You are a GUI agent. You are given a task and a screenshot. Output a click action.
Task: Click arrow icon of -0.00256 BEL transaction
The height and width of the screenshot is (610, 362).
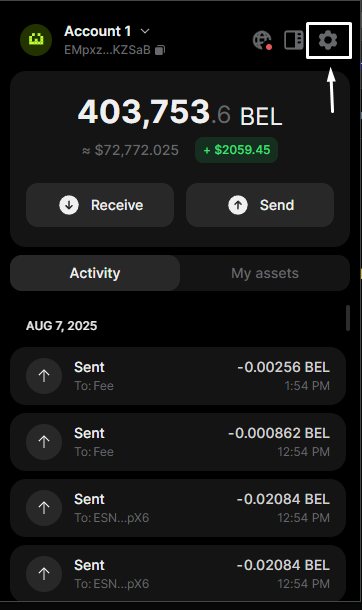44,376
